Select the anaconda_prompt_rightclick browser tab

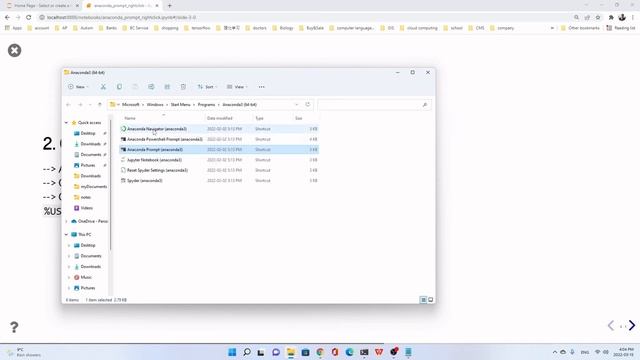tap(122, 6)
